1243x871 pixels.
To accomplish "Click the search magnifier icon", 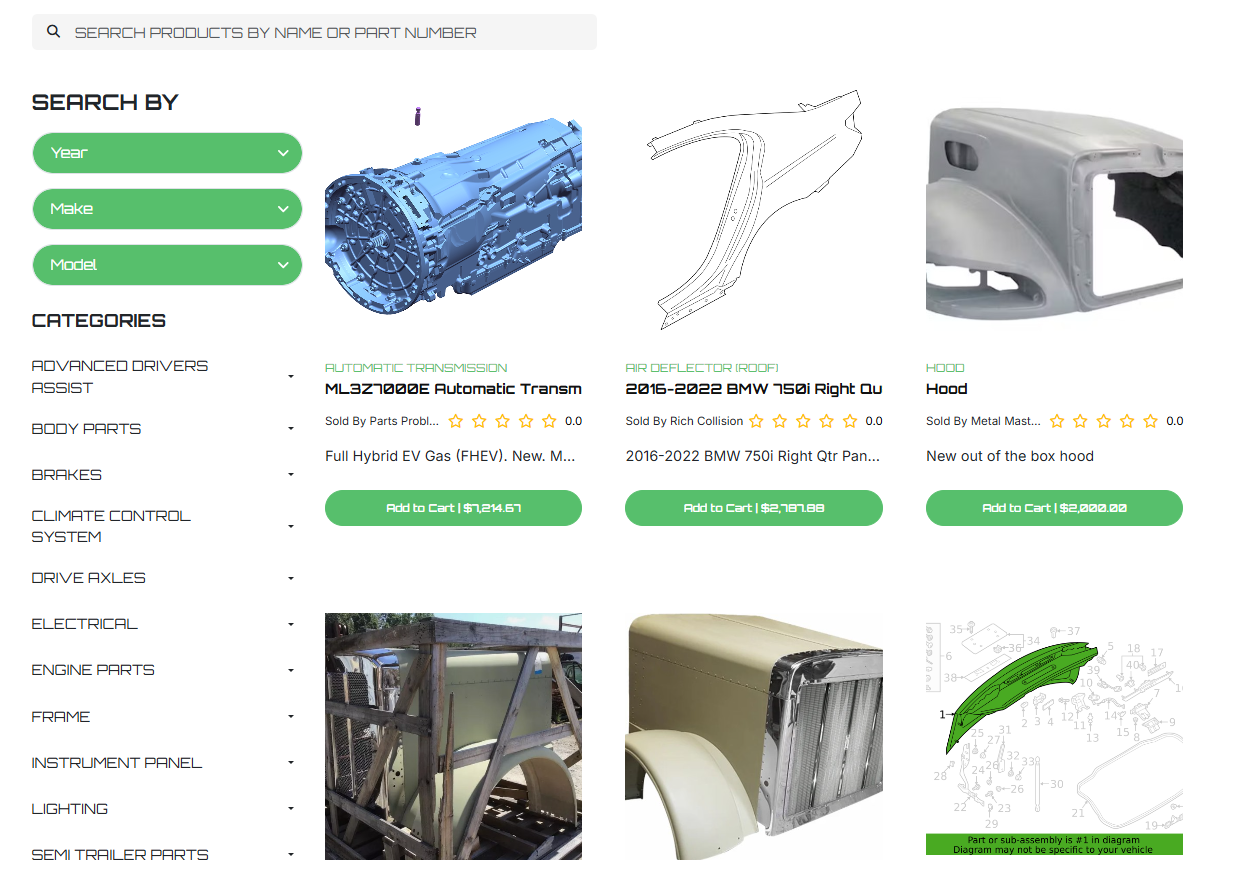I will tap(54, 32).
